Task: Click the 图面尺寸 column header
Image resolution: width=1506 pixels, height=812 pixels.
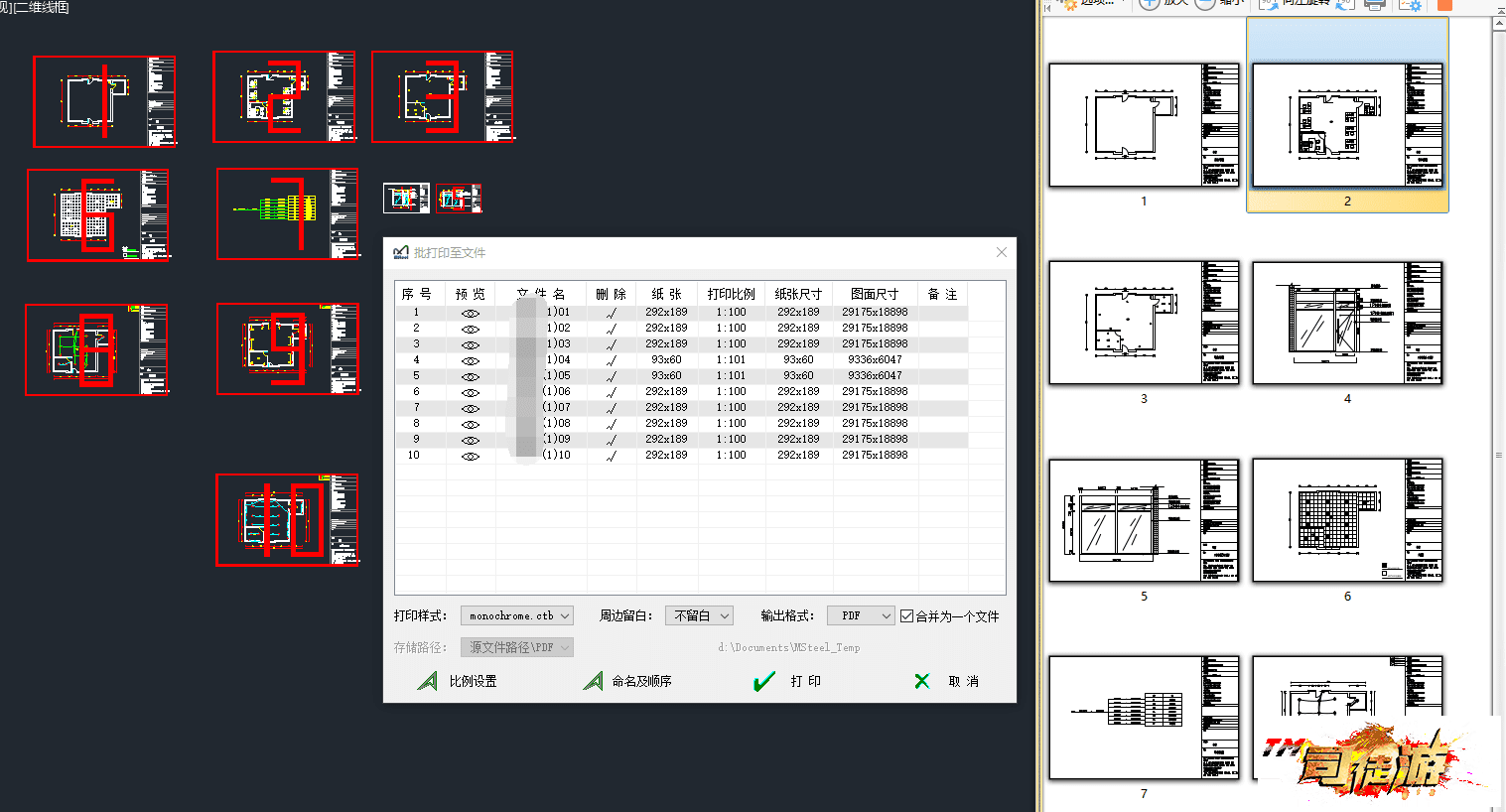Action: (x=875, y=294)
